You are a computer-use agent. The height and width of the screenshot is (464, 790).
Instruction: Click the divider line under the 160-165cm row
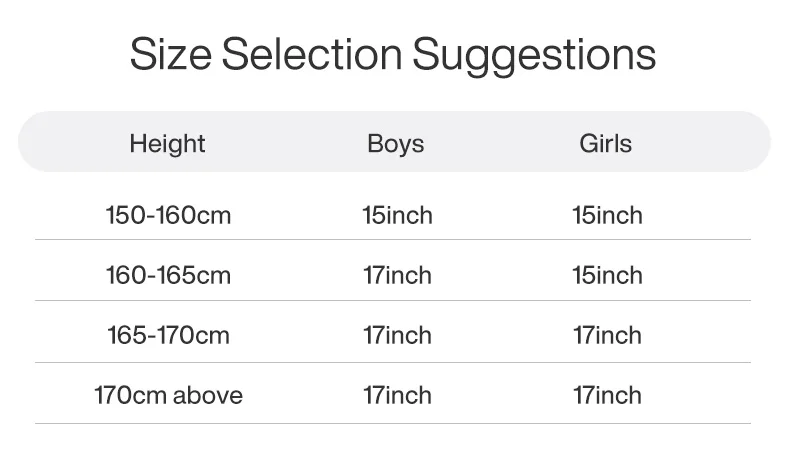393,301
